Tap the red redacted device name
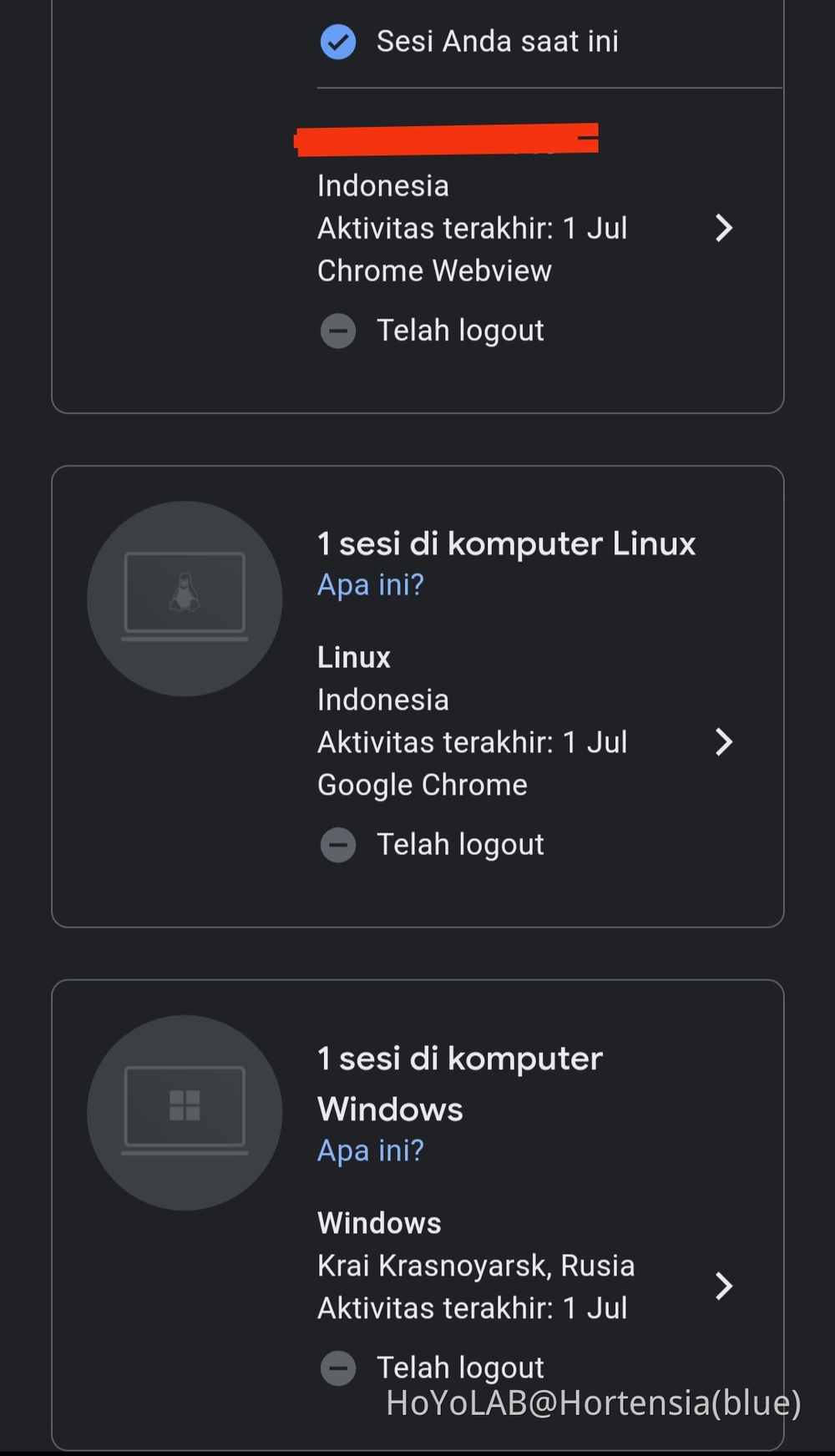Viewport: 835px width, 1456px height. coord(447,139)
